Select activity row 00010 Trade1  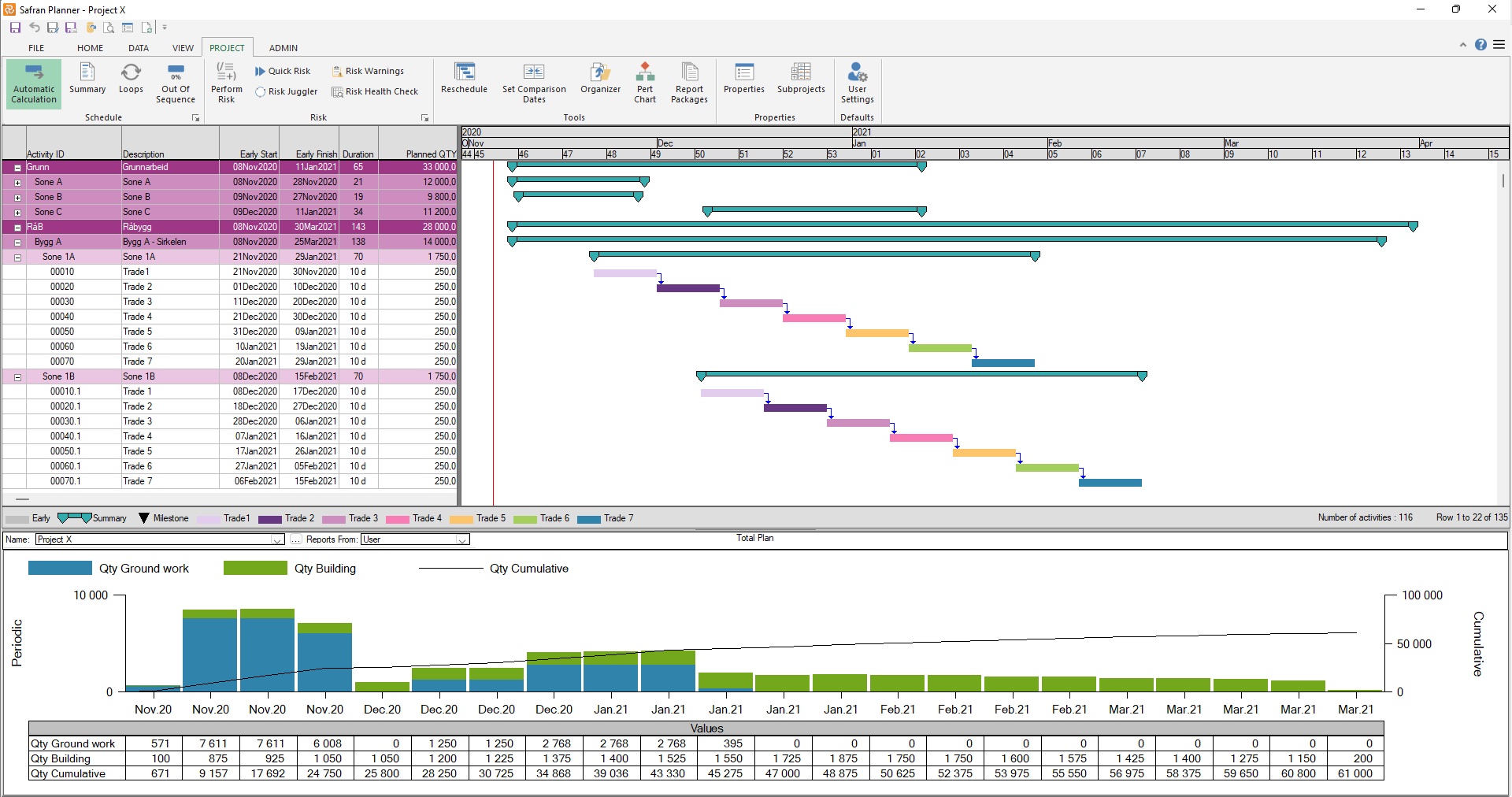tap(229, 272)
